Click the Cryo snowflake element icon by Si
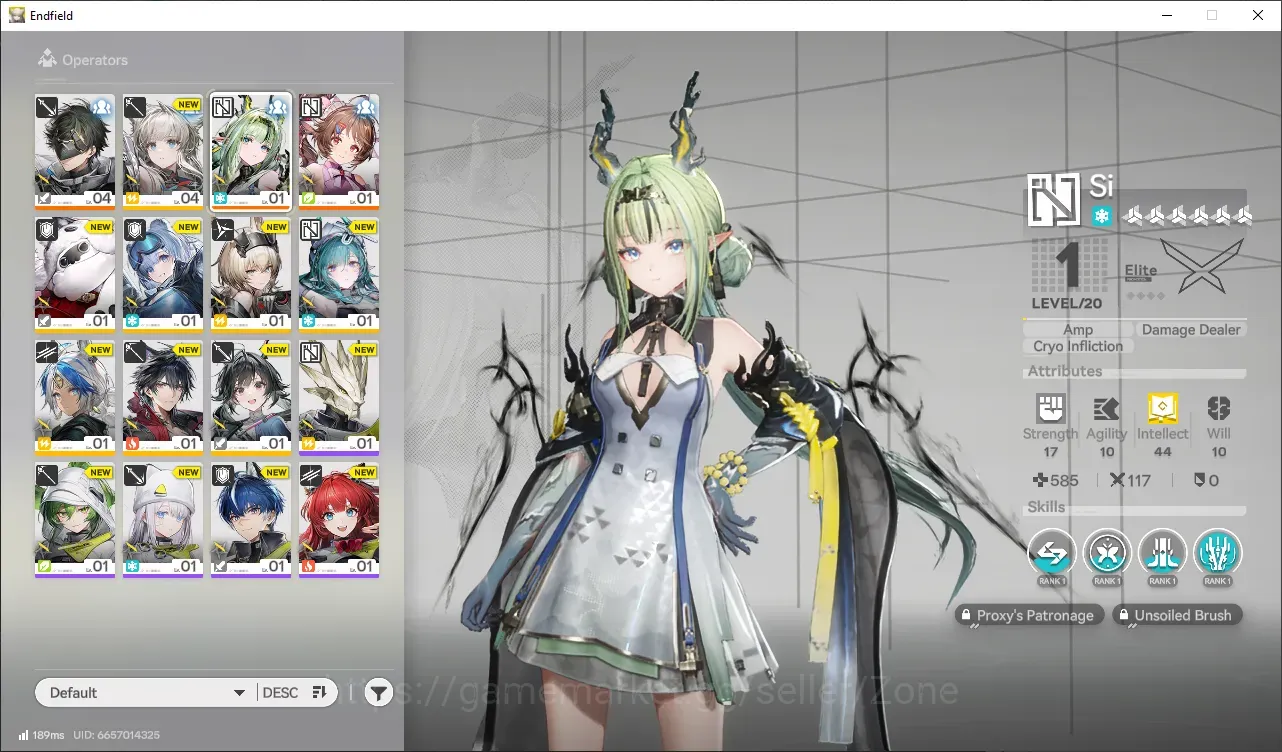 1101,216
